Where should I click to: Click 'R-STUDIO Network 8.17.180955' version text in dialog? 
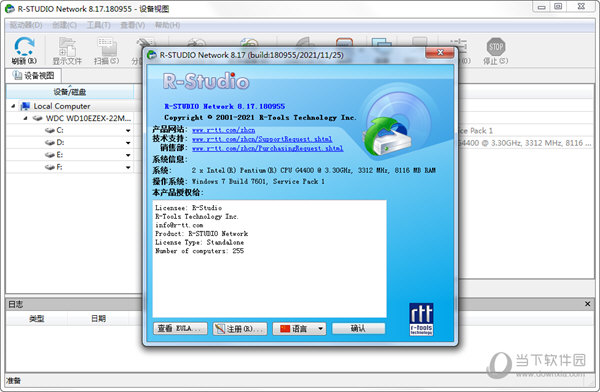pos(225,106)
